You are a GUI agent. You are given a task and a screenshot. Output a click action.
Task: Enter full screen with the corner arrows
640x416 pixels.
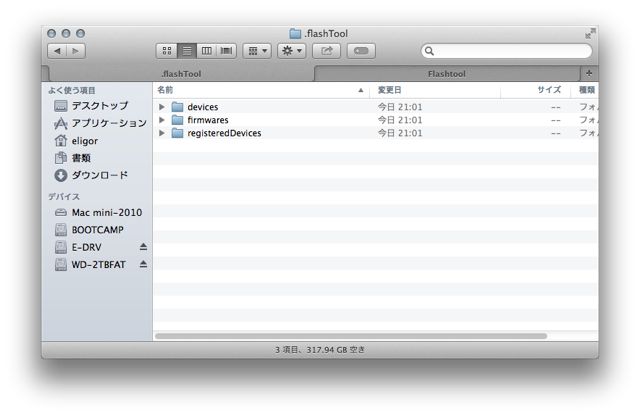click(590, 33)
